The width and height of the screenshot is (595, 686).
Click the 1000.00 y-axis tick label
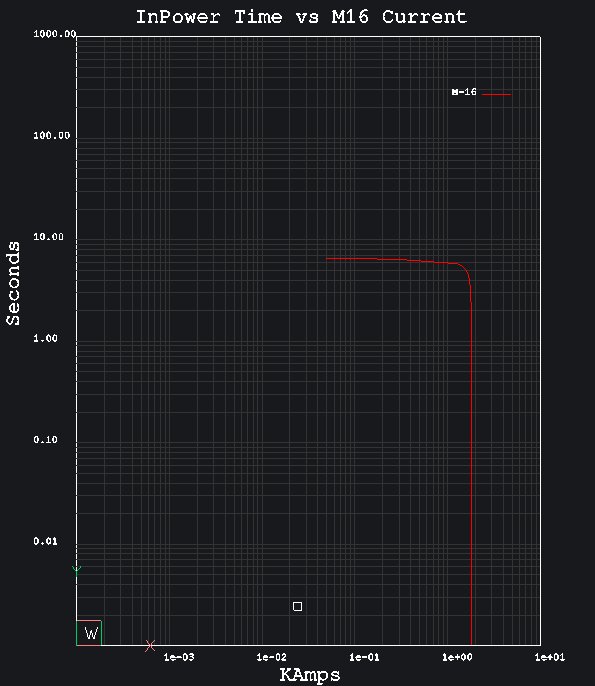click(x=55, y=34)
